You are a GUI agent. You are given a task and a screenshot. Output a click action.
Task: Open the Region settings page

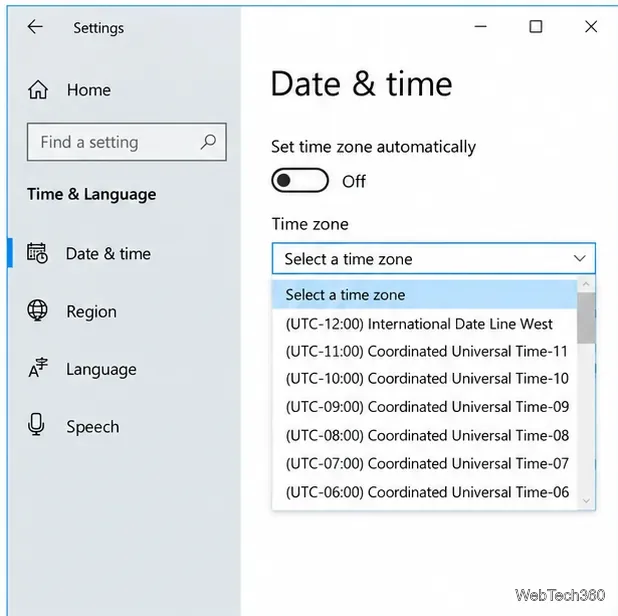[x=72, y=311]
